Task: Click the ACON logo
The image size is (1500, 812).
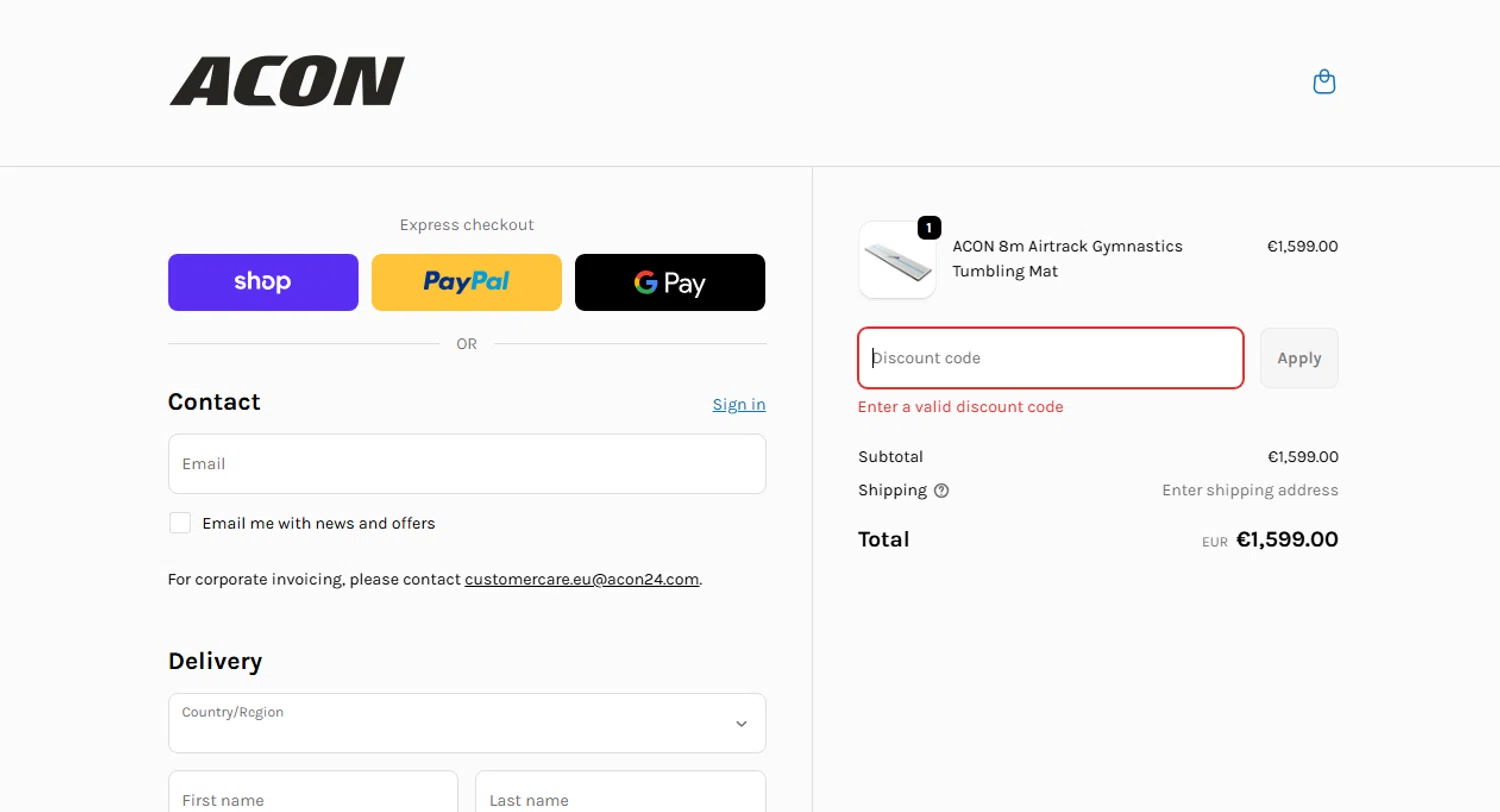Action: coord(287,81)
